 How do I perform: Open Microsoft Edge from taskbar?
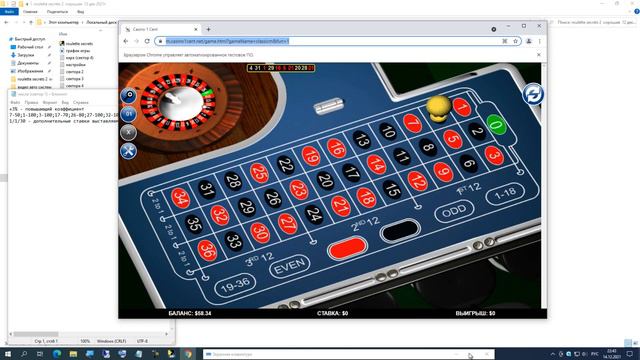(x=57, y=354)
